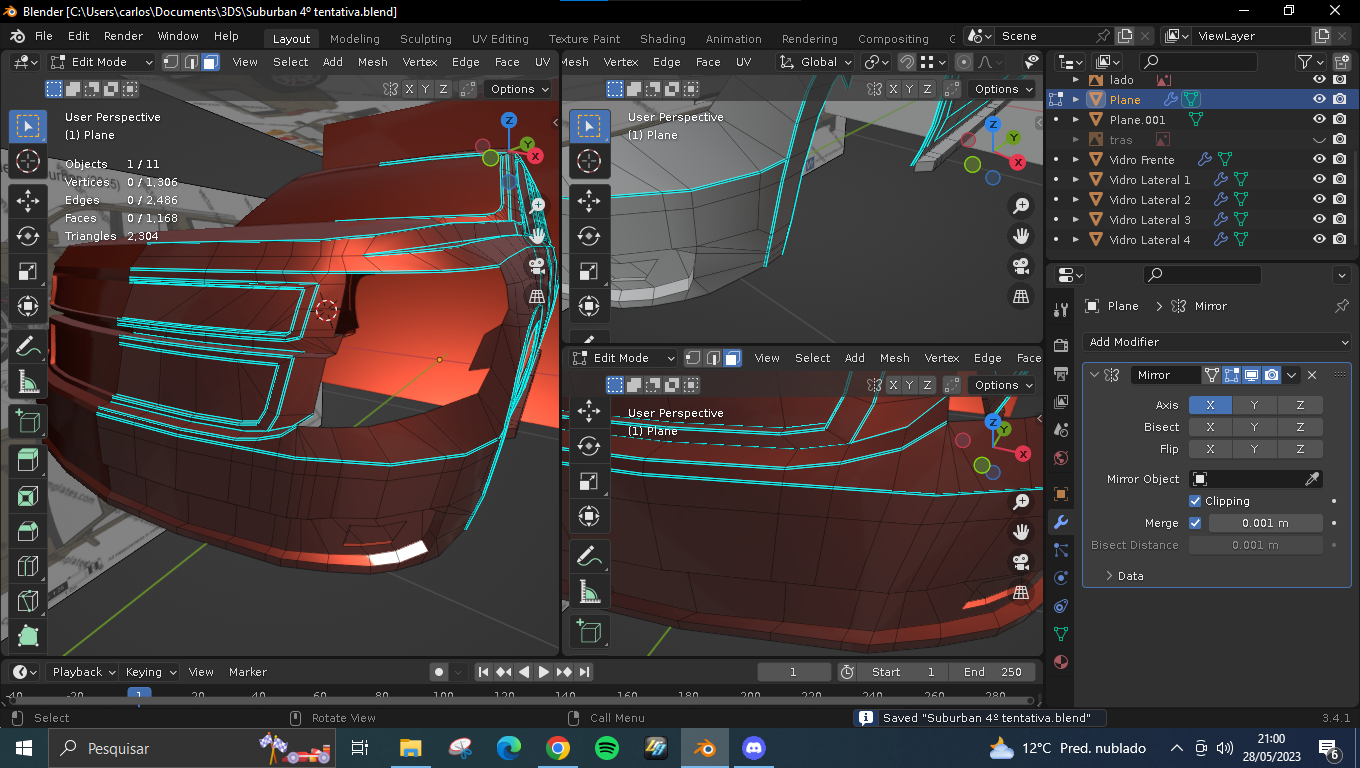The width and height of the screenshot is (1360, 768).
Task: Click the Merge distance 0.001 m field
Action: [x=1265, y=523]
